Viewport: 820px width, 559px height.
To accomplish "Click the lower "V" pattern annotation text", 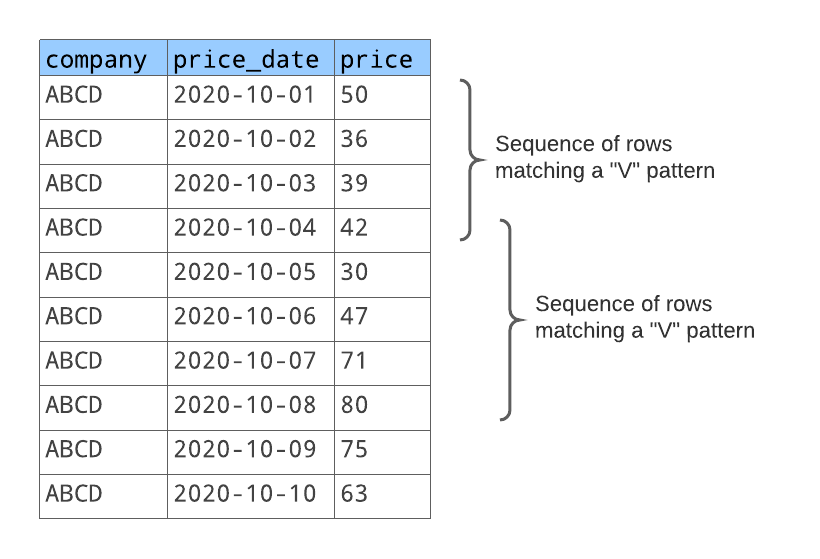I will tap(644, 317).
